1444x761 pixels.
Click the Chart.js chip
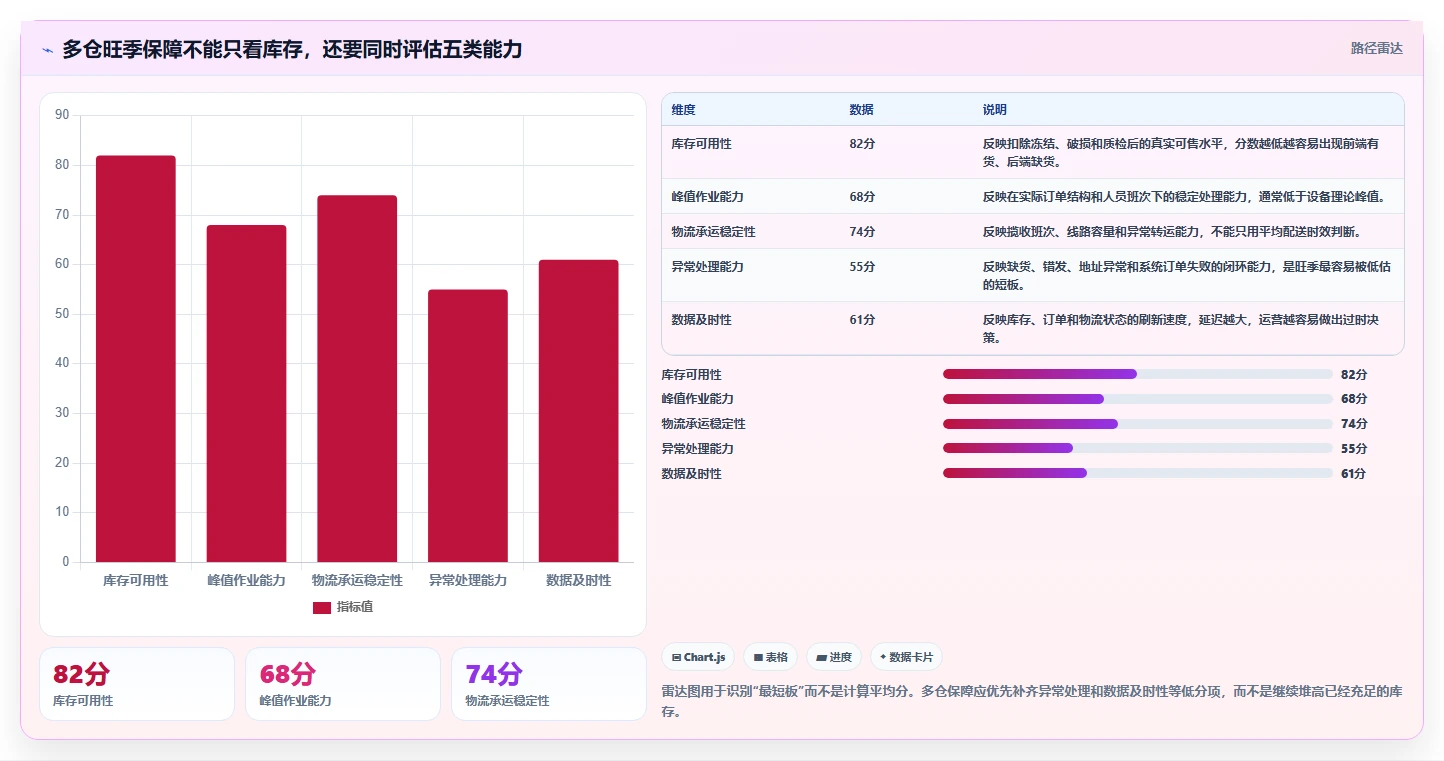click(699, 657)
